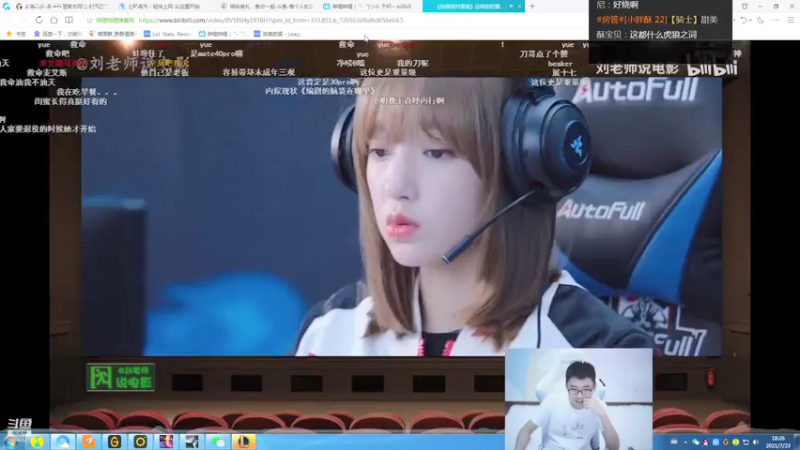This screenshot has width=800, height=450.
Task: Switch to the first browser tab
Action: point(63,6)
